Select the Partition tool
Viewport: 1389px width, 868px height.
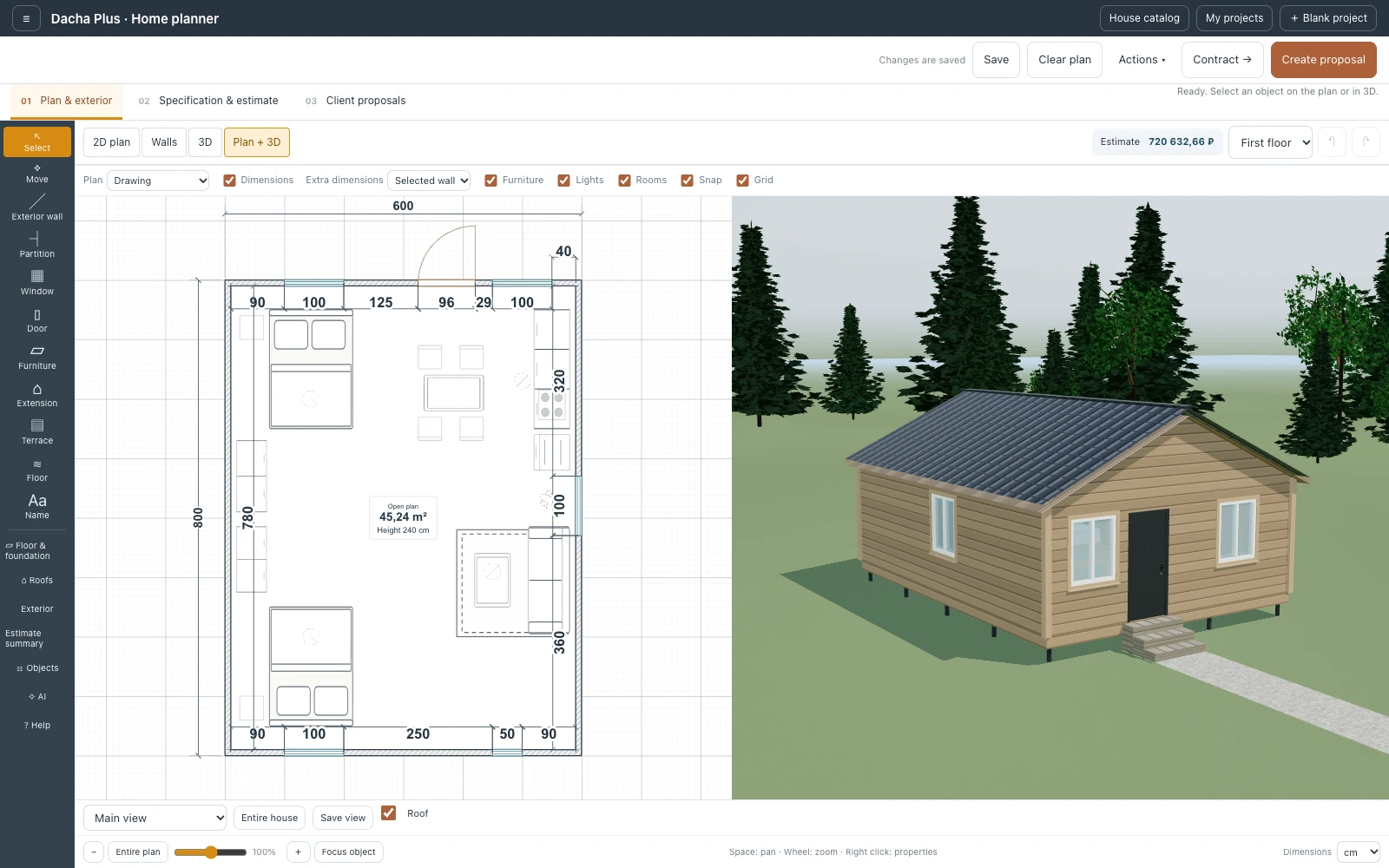[x=37, y=245]
